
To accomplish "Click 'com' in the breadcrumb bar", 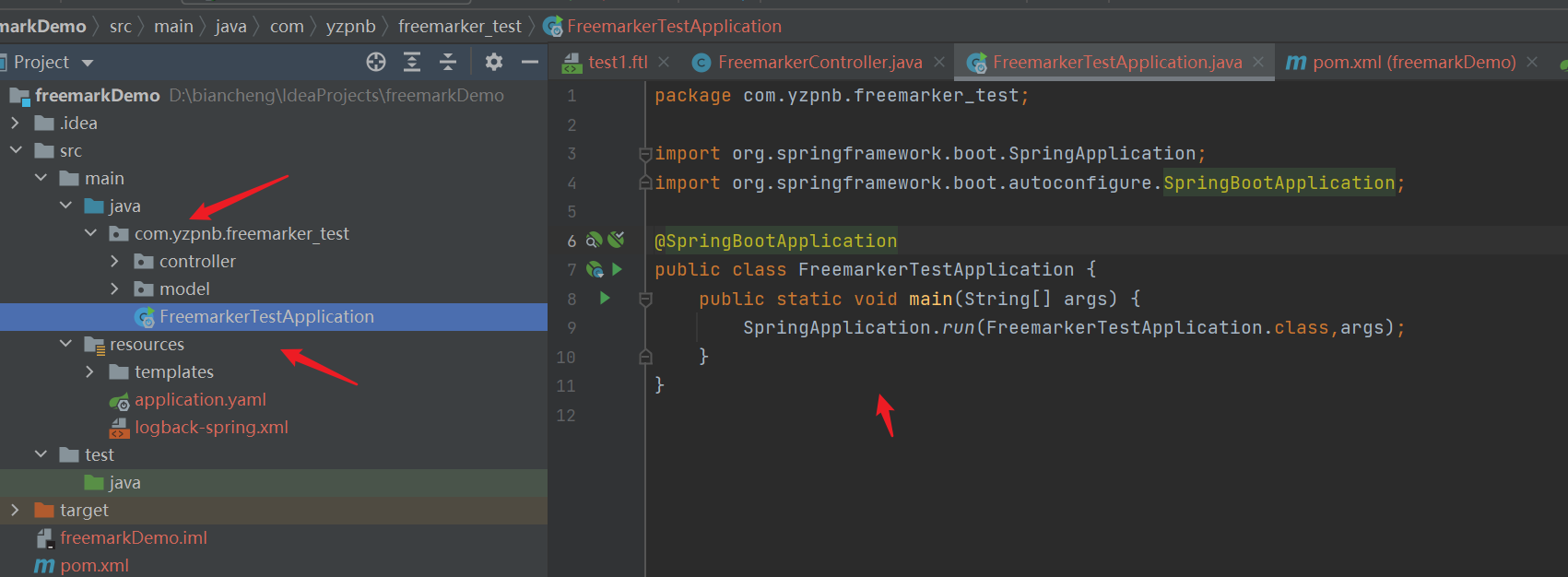I will 287,26.
